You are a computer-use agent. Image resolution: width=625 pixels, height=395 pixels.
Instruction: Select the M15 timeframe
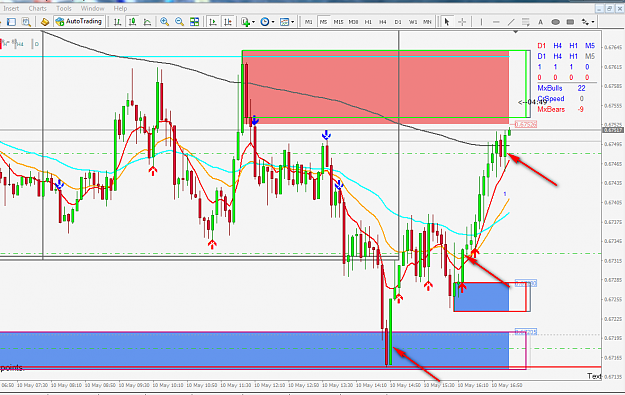(x=338, y=22)
